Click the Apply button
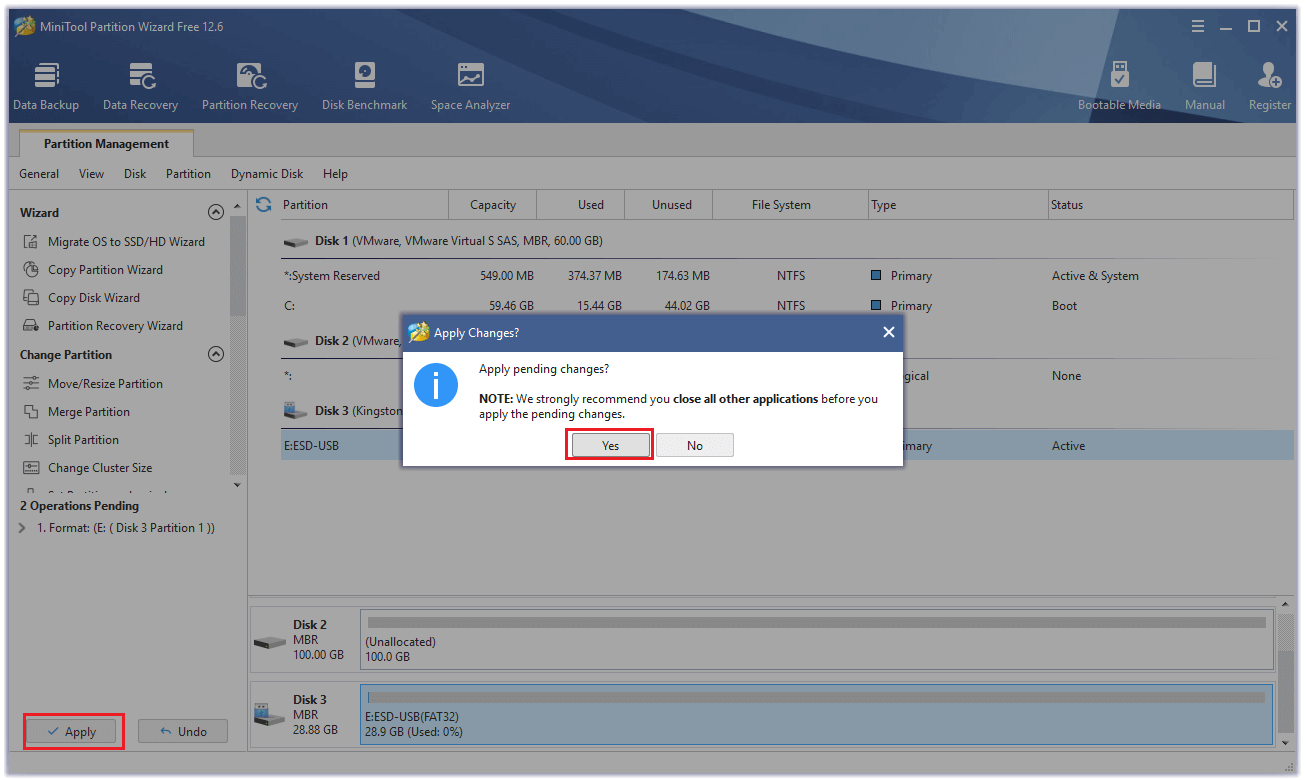 tap(72, 732)
